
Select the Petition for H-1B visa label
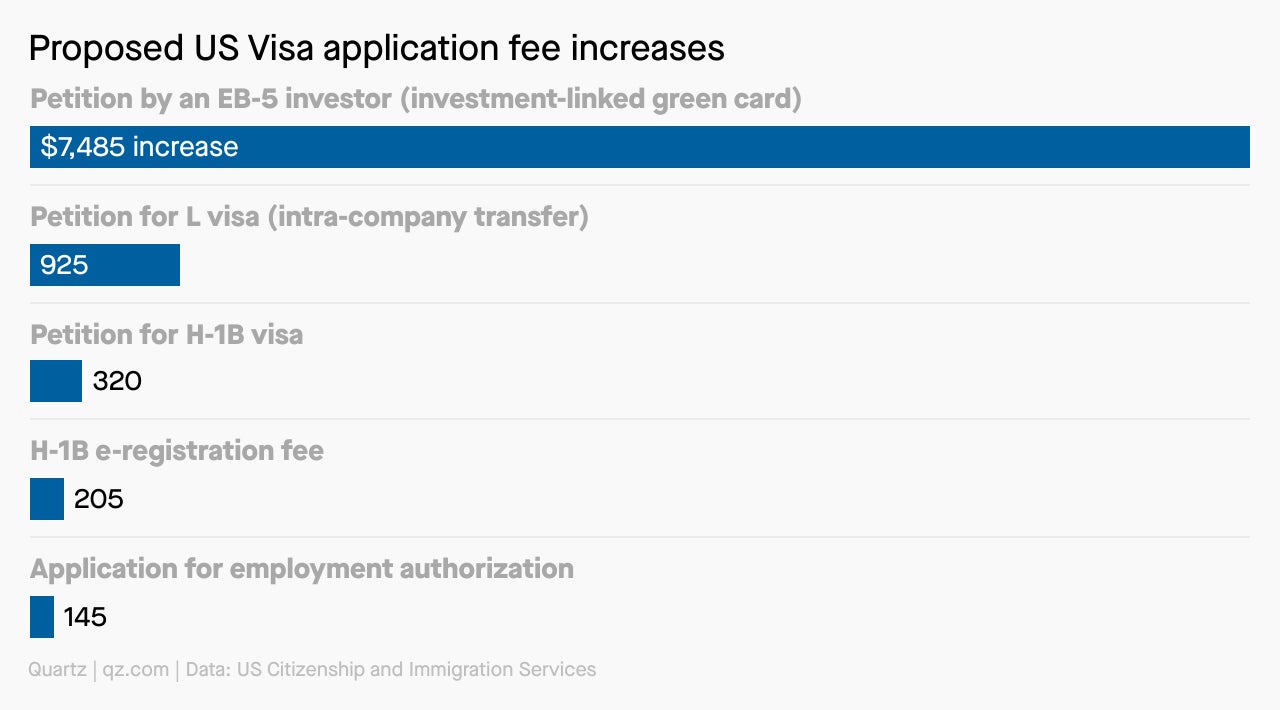tap(166, 334)
